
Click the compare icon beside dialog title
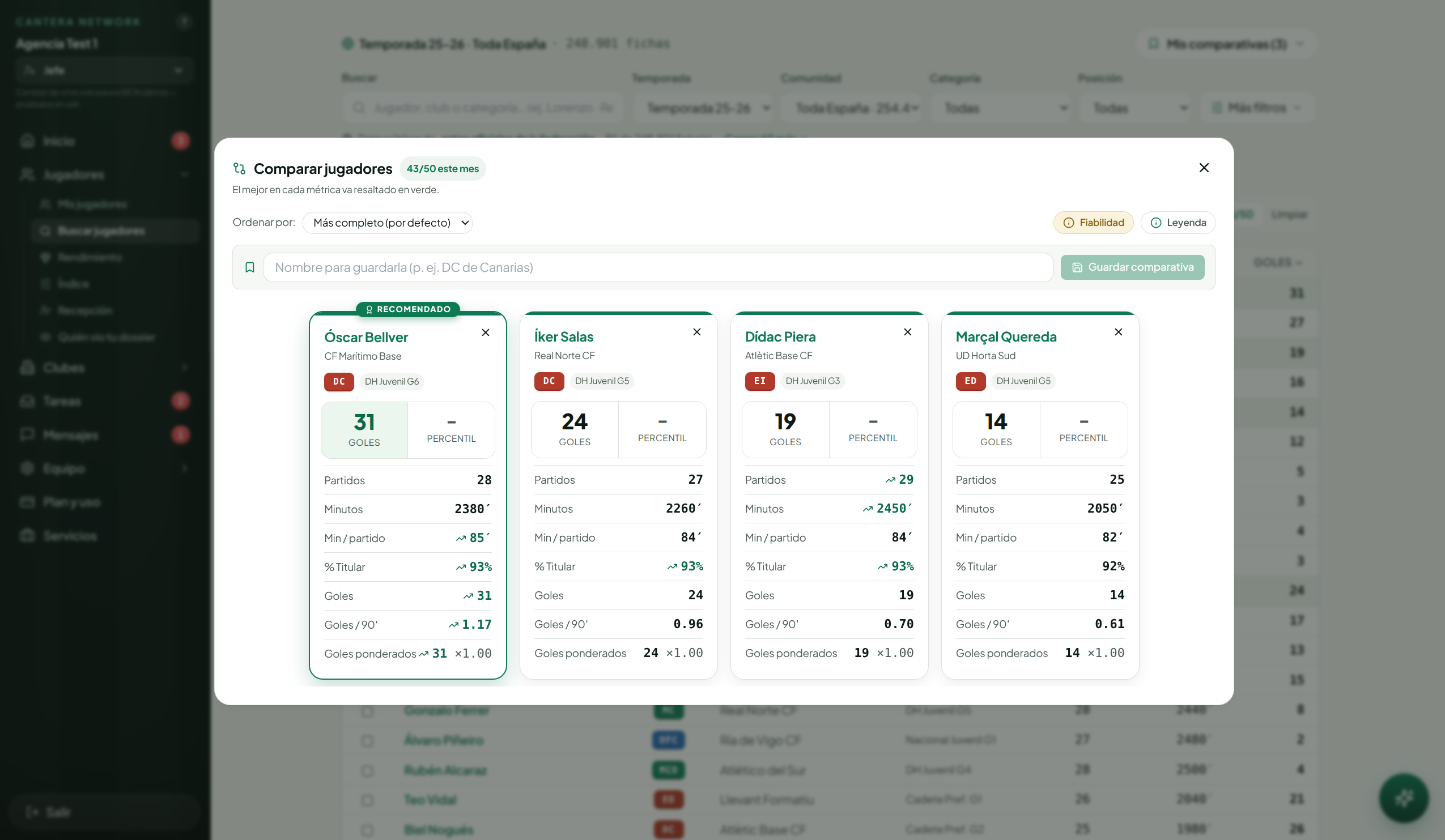coord(239,168)
